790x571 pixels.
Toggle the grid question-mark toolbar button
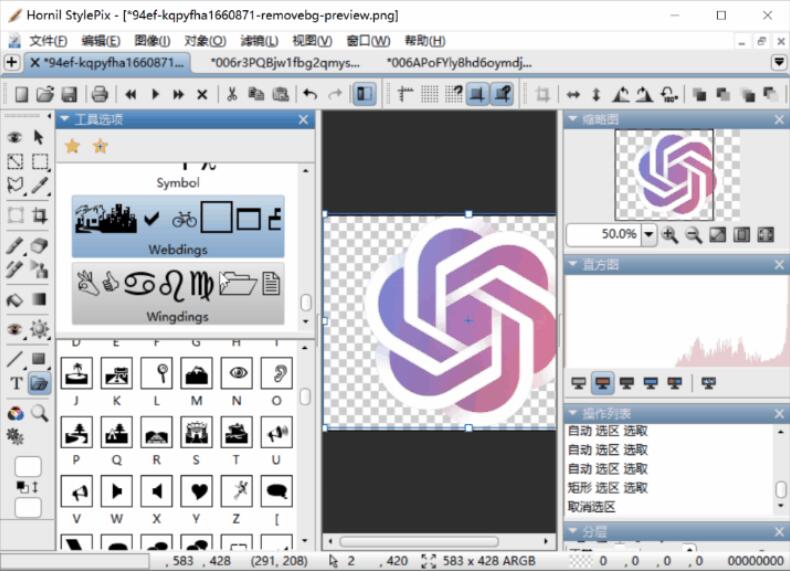click(454, 94)
